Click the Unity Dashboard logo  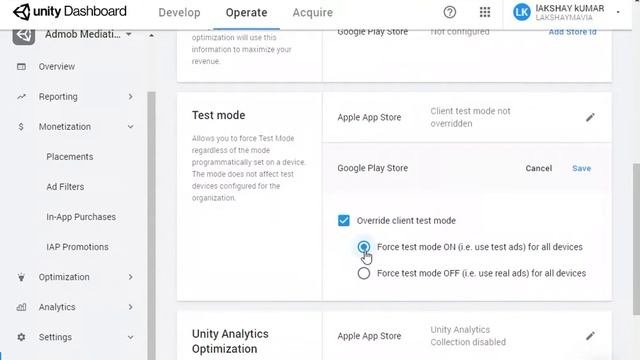pyautogui.click(x=69, y=11)
